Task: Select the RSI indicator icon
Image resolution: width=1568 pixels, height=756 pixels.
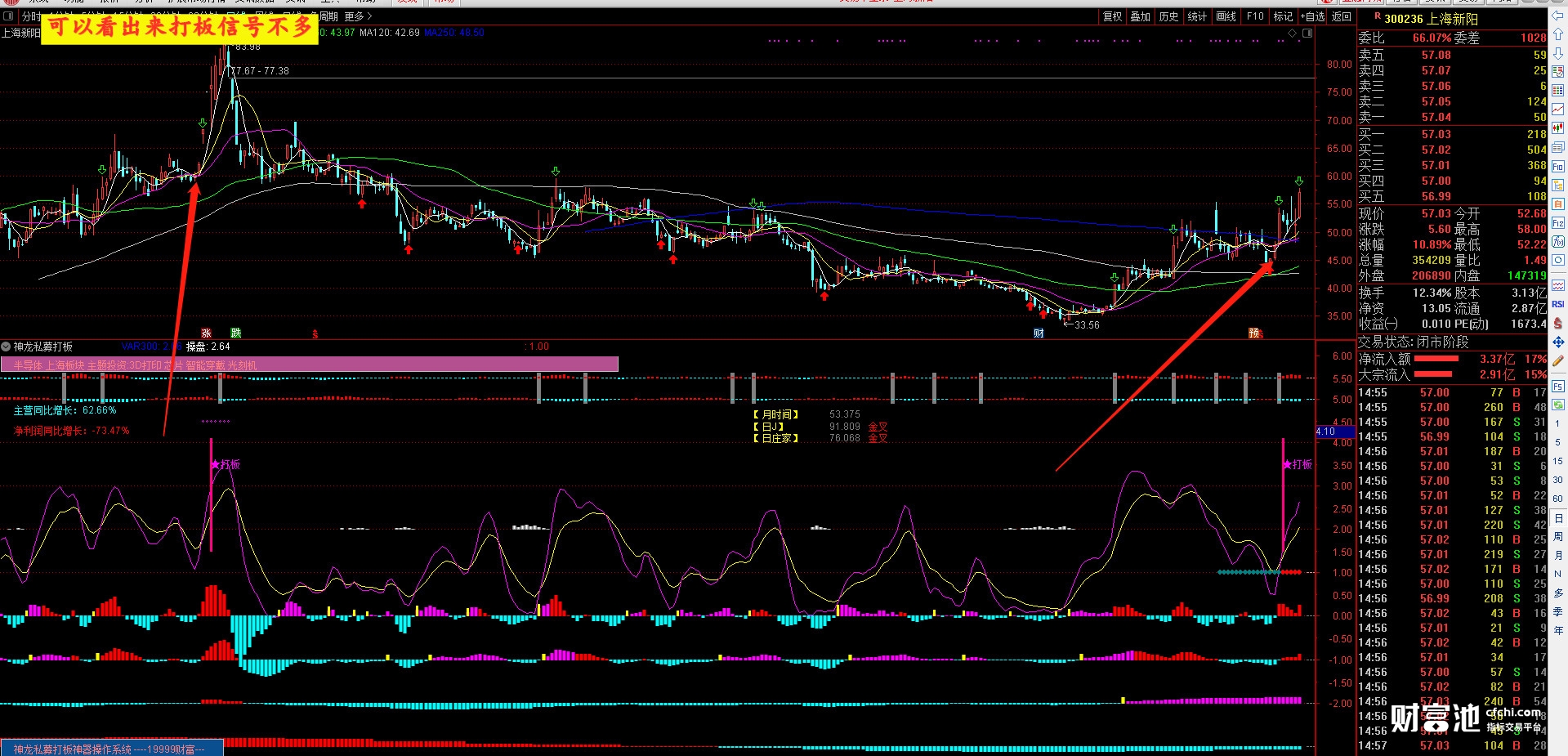Action: coord(1558,304)
